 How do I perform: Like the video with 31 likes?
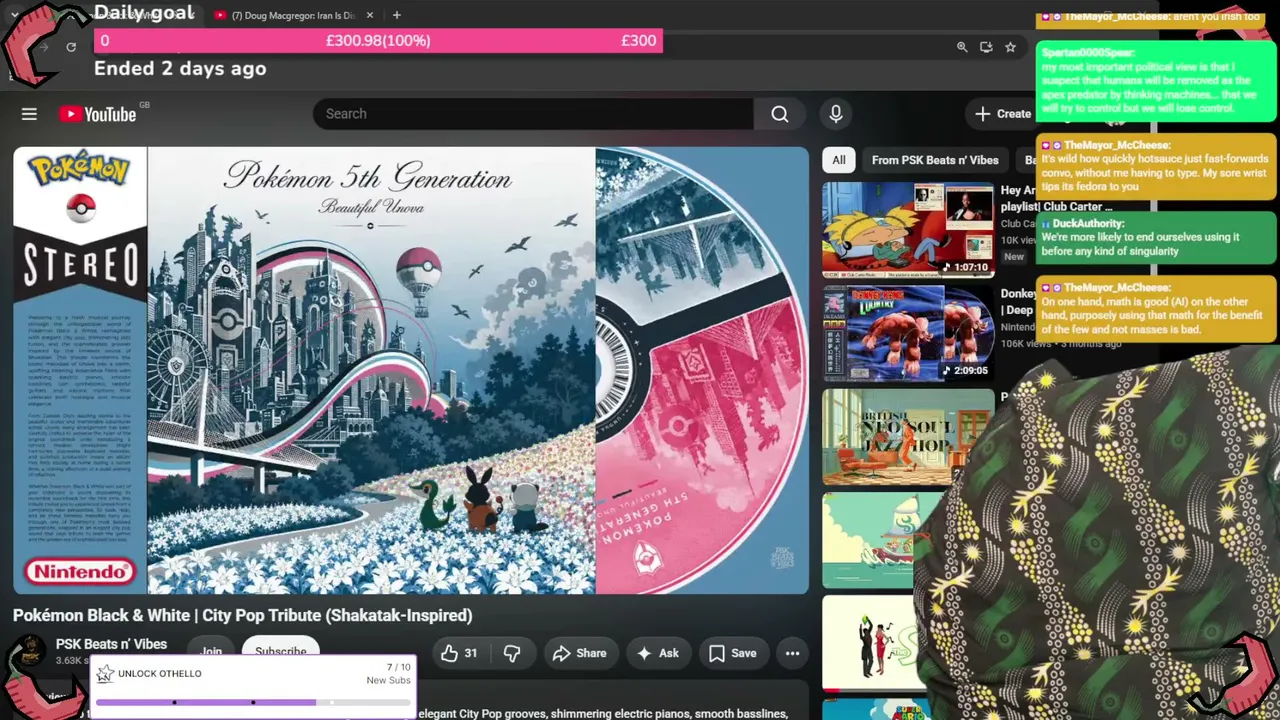coord(460,653)
